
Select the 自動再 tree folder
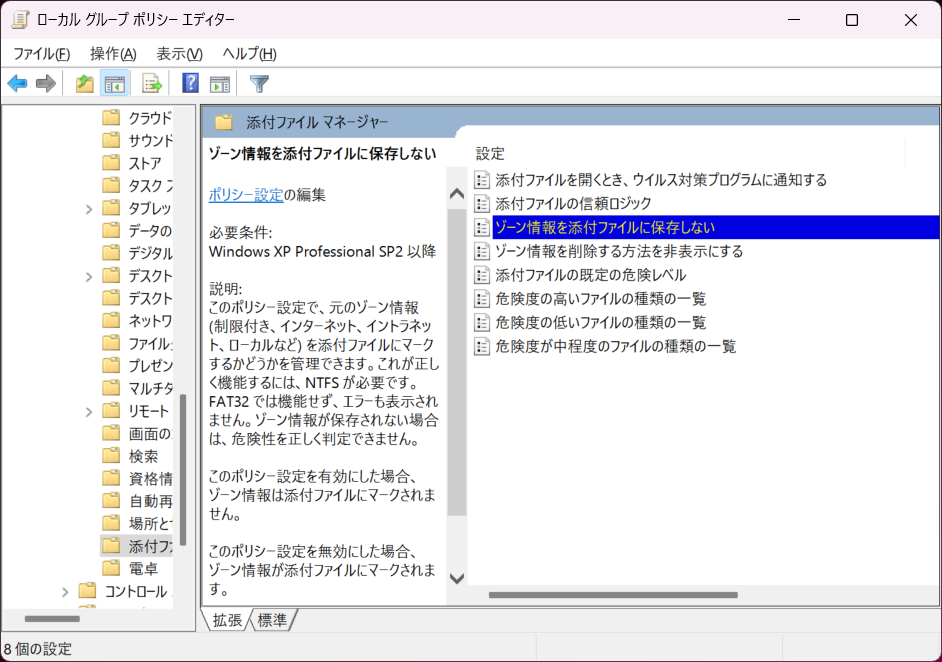[x=150, y=500]
